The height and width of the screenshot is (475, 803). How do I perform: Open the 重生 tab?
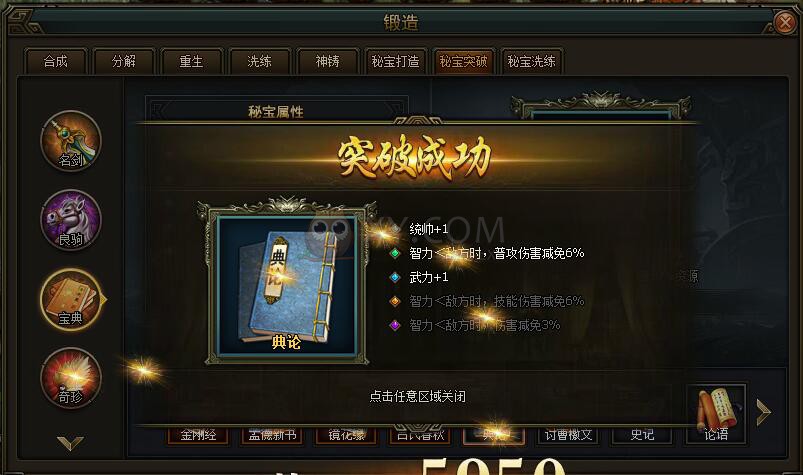[x=192, y=62]
